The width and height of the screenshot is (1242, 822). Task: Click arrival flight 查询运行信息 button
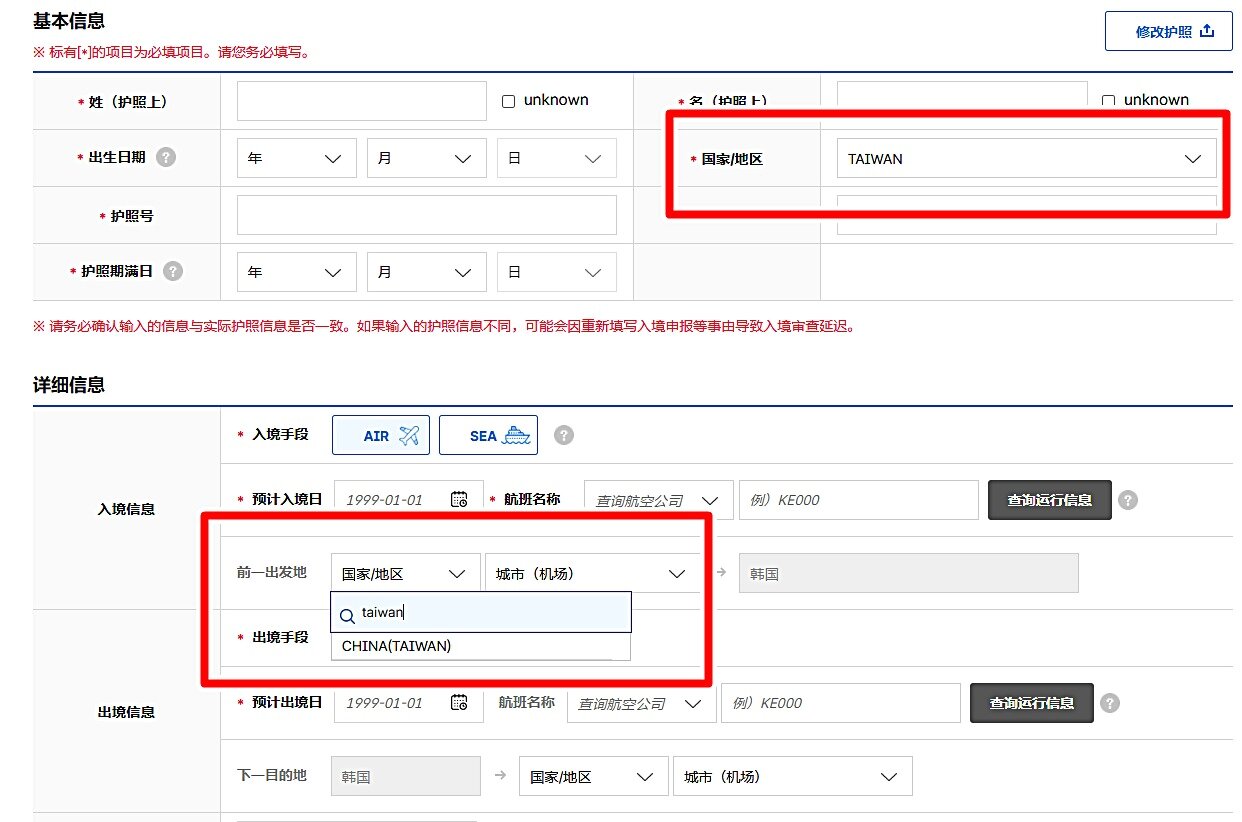click(1049, 500)
